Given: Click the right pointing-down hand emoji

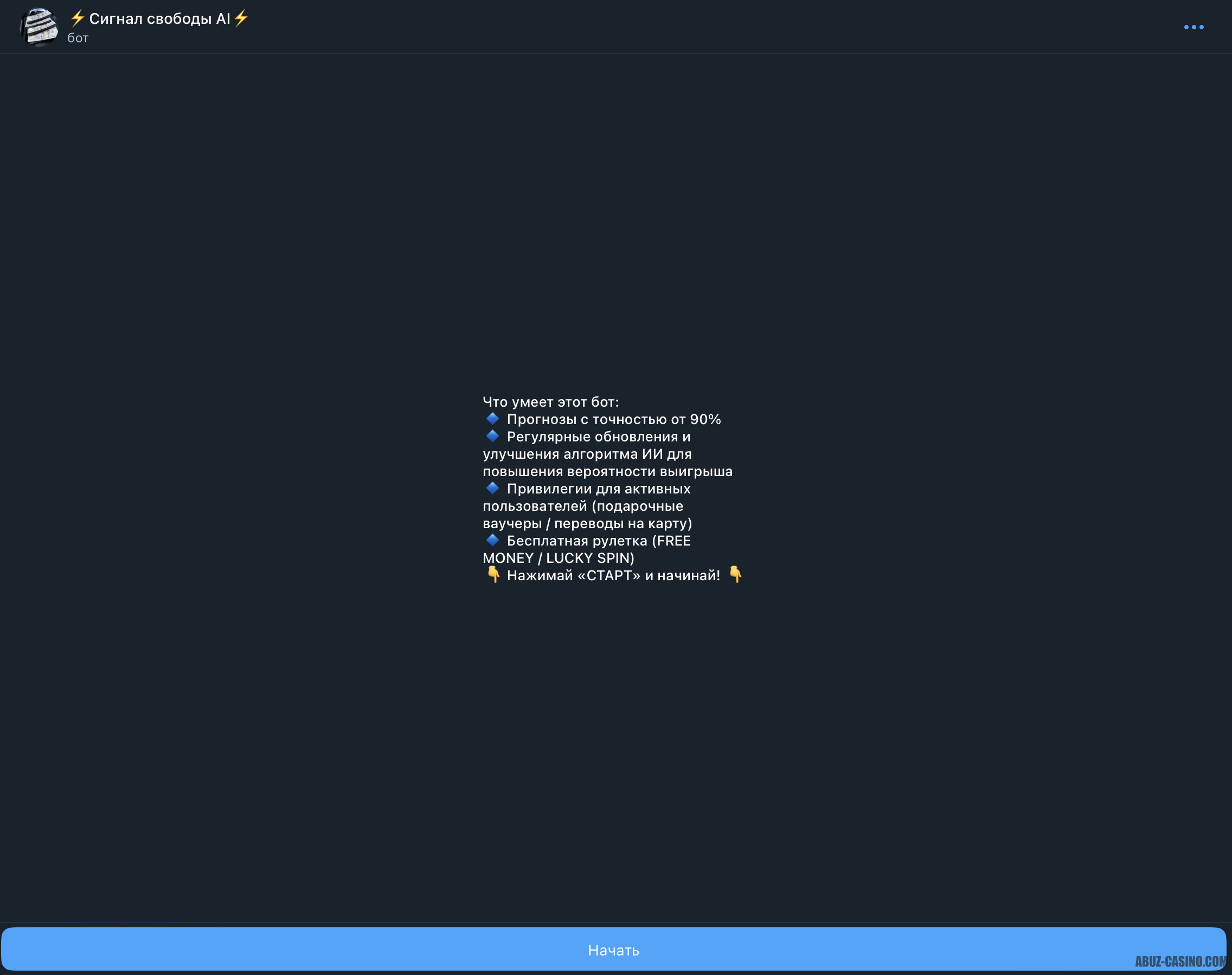Looking at the screenshot, I should (735, 574).
